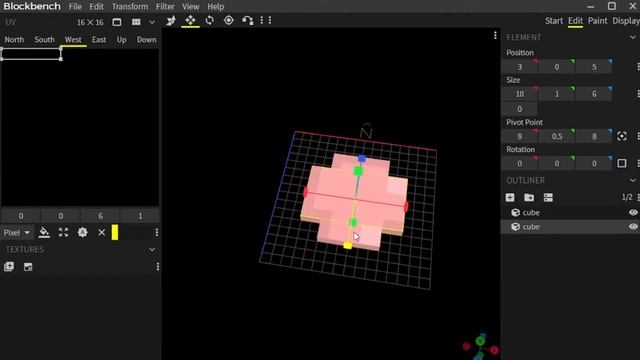The image size is (640, 360).
Task: Click the inflate field below Size
Action: [520, 109]
